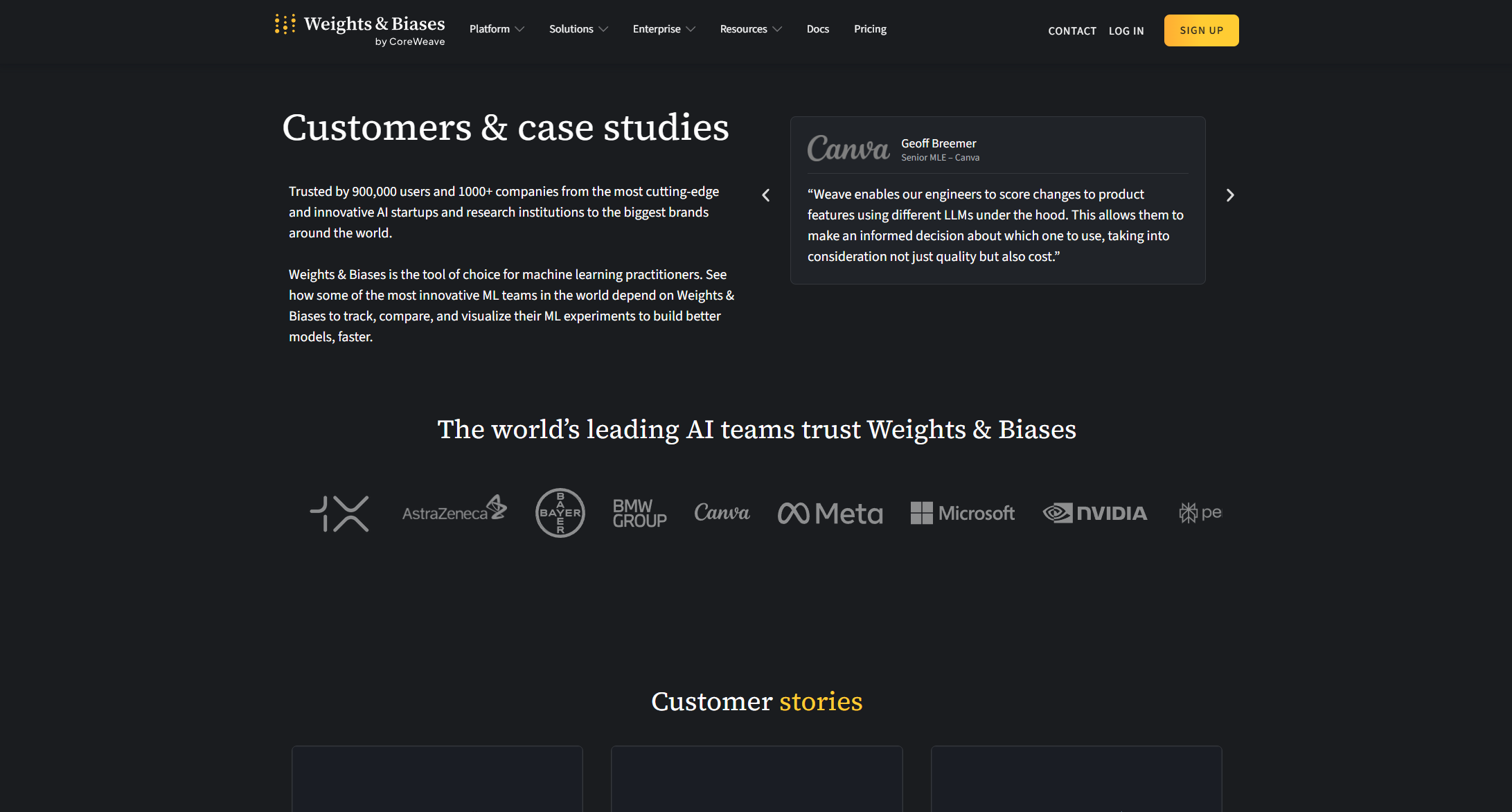Click the yellow Sign Up button
The height and width of the screenshot is (812, 1512).
point(1202,30)
